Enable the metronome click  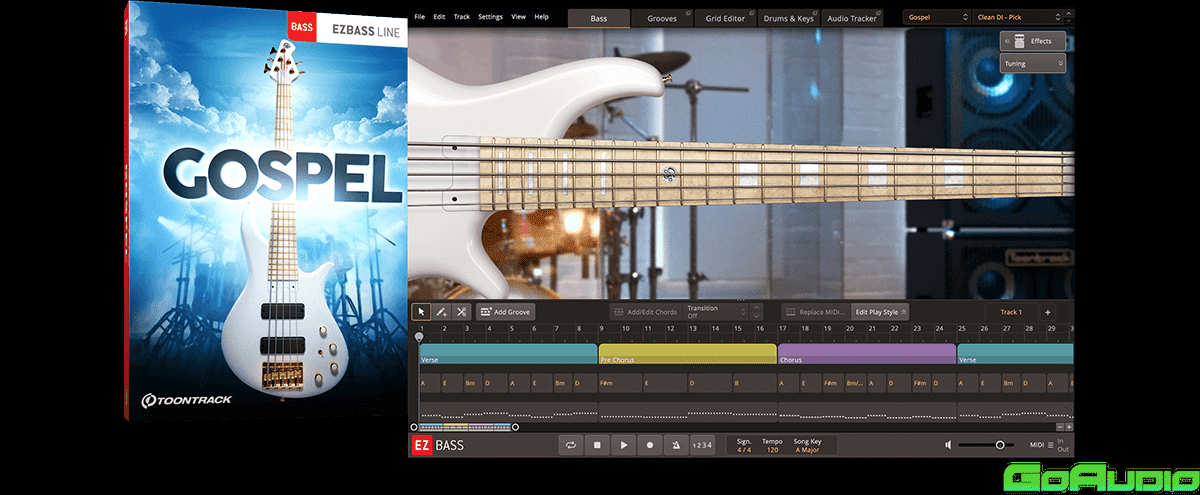[677, 445]
